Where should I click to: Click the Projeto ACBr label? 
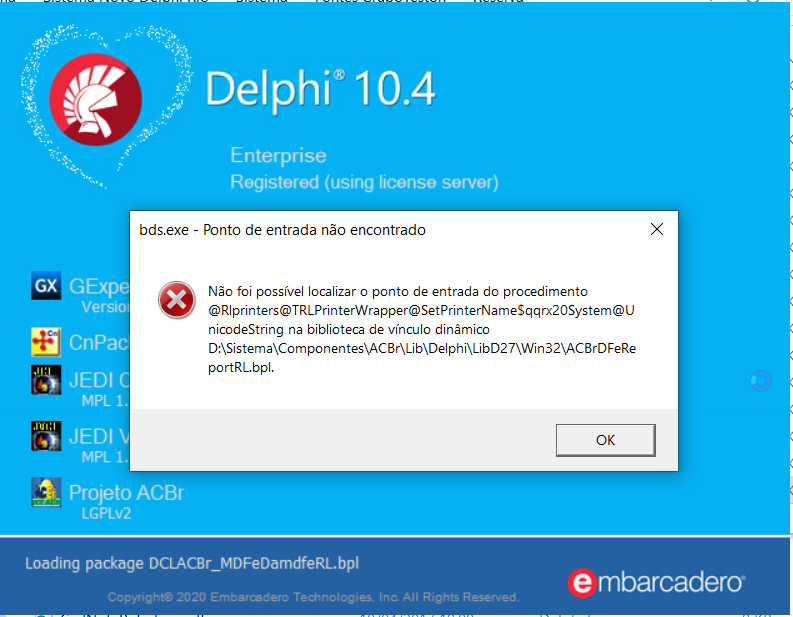pos(126,493)
